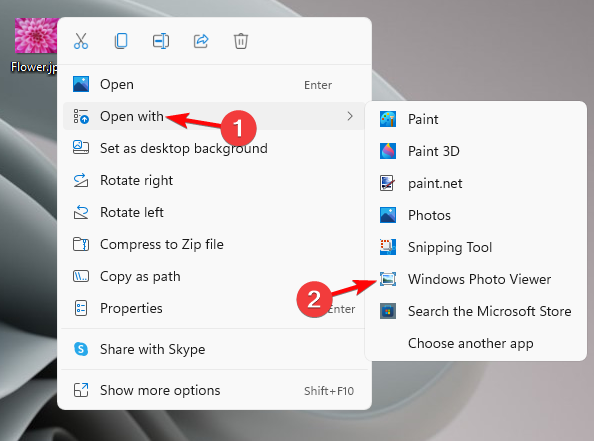Click the Cut scissors icon

81,41
